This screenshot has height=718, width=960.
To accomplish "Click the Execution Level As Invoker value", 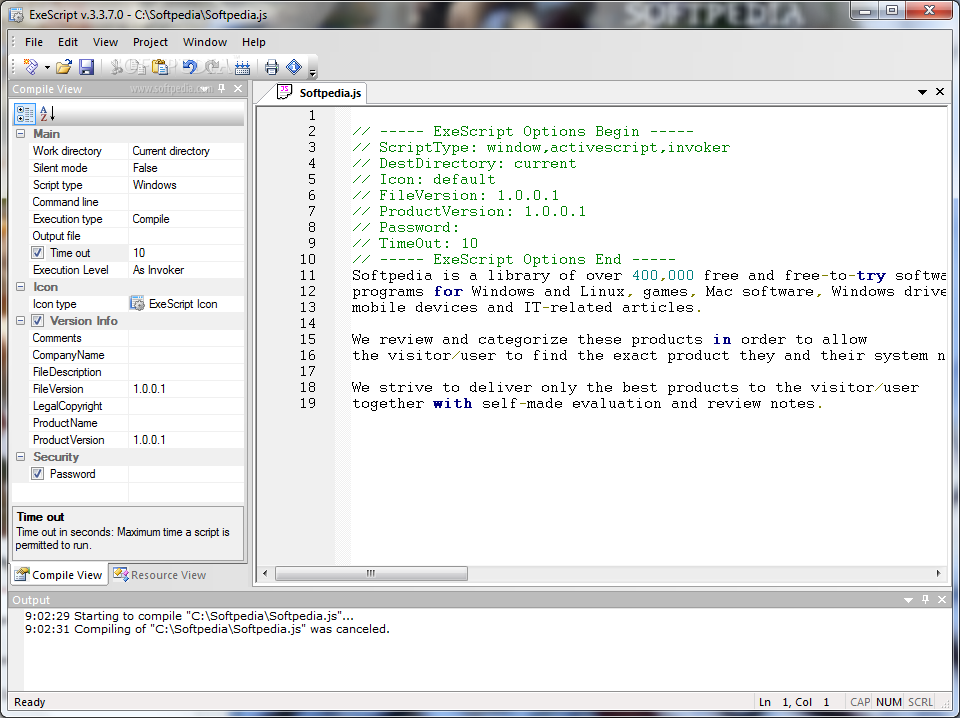I will click(186, 270).
